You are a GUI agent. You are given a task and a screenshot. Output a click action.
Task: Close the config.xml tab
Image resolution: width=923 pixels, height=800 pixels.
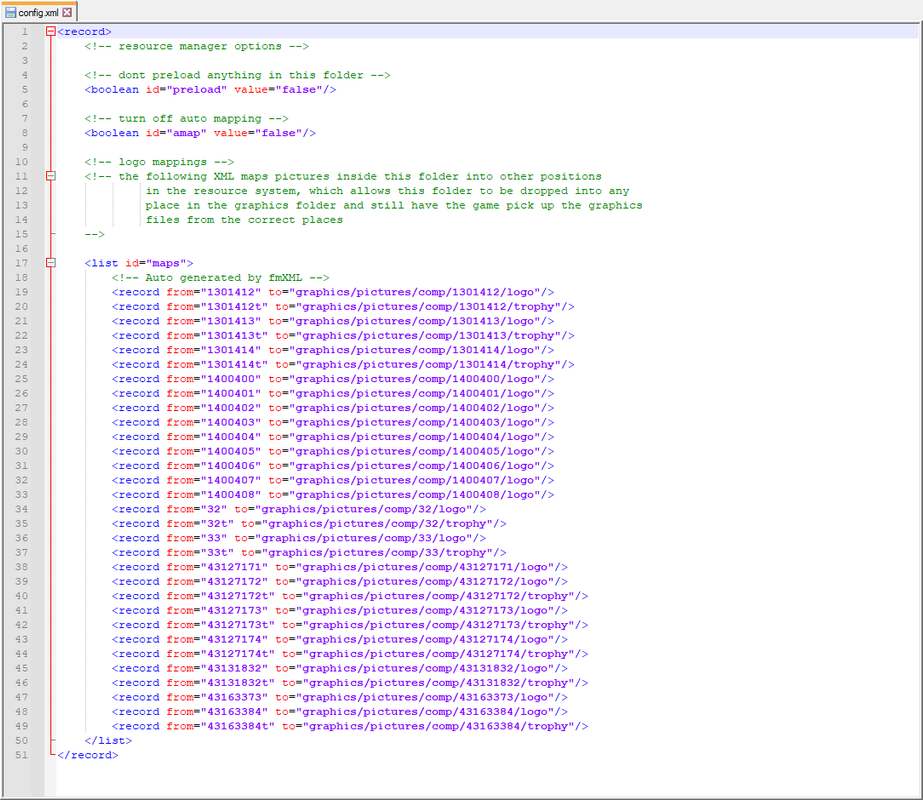point(67,12)
